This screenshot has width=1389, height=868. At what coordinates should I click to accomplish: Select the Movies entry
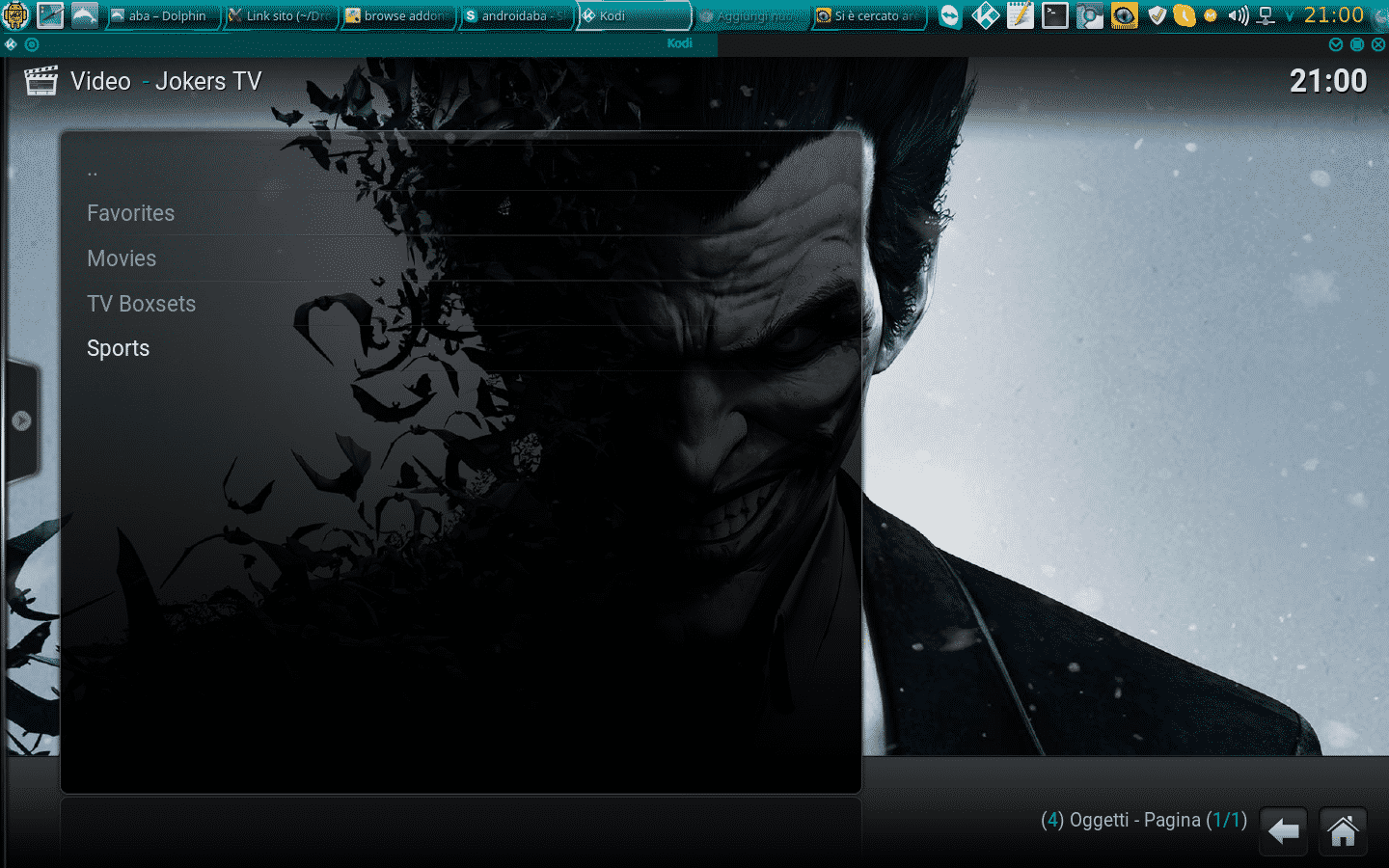(x=122, y=258)
